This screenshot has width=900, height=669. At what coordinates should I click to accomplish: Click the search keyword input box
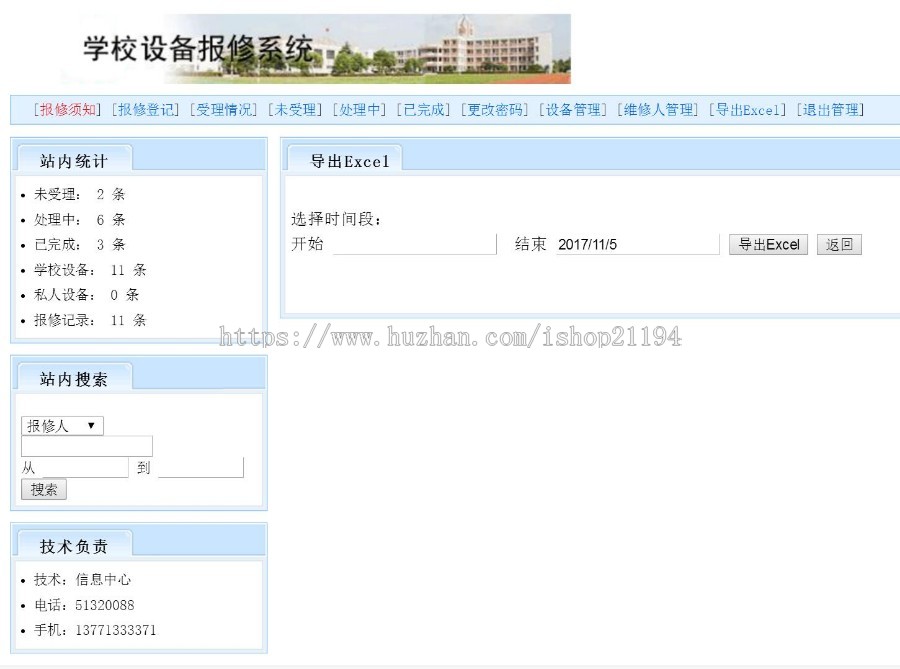(86, 446)
